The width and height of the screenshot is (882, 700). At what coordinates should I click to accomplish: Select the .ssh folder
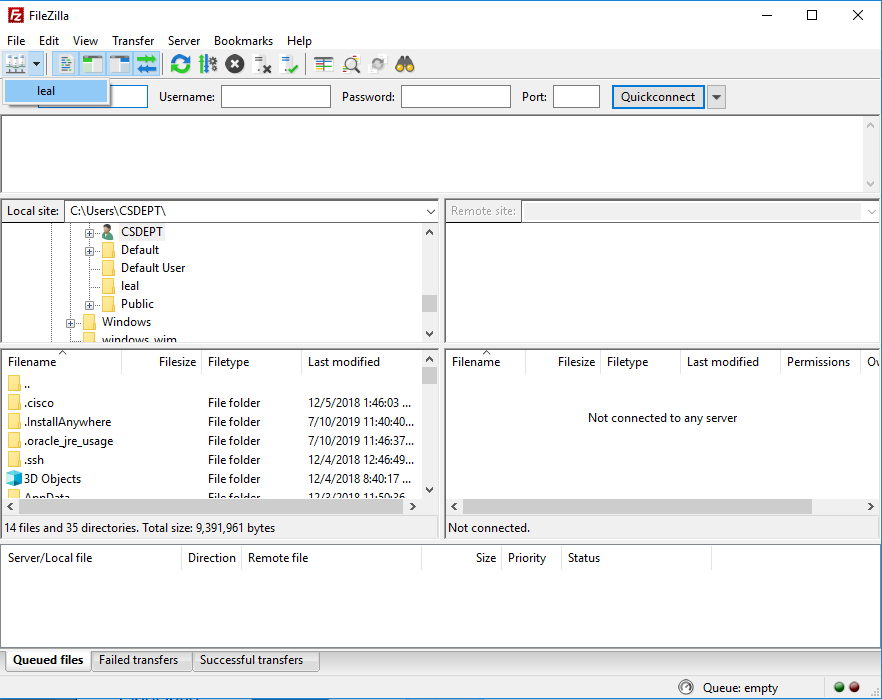(34, 460)
